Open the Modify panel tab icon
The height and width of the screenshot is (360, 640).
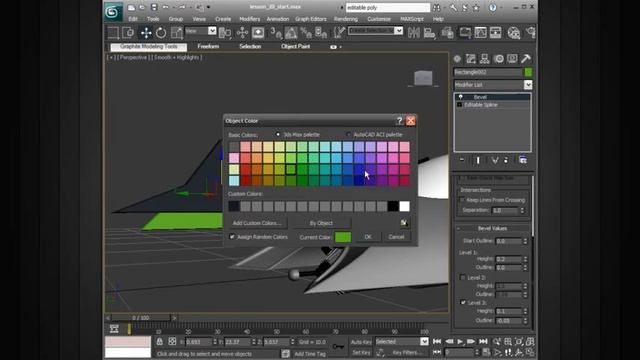471,59
